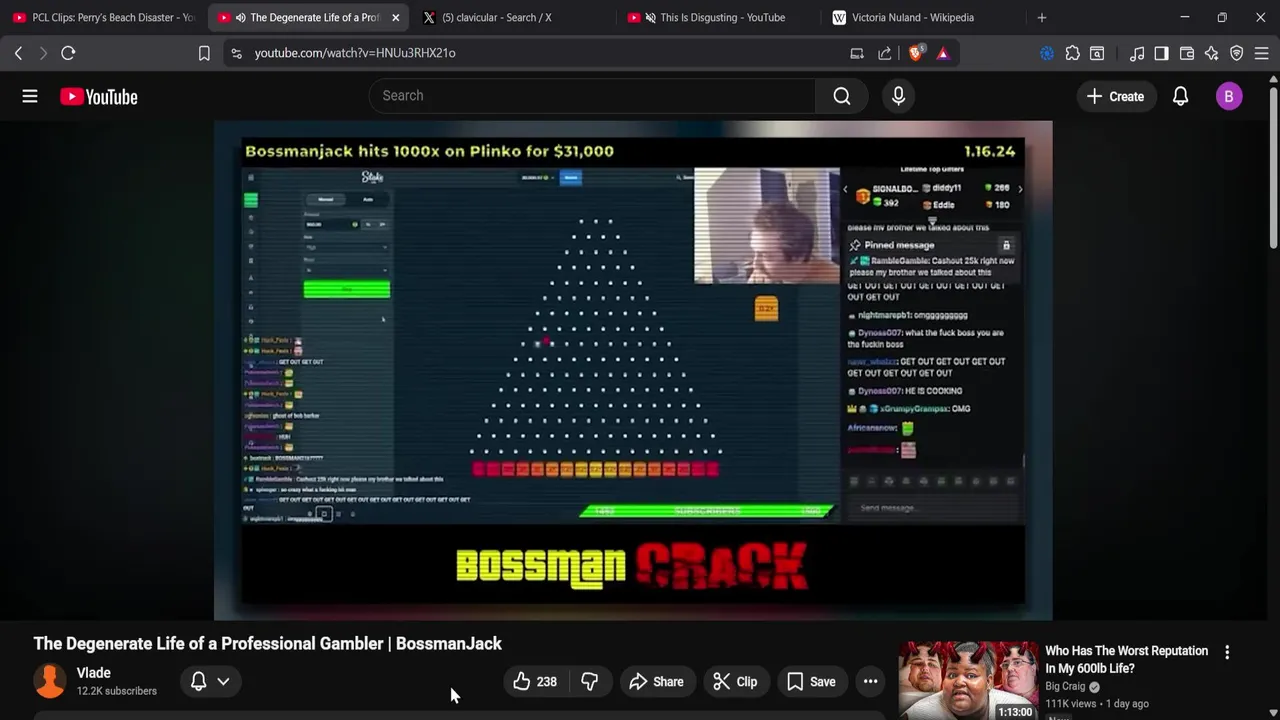Click the Create button
Screen dimensions: 1280x720
click(x=1115, y=96)
